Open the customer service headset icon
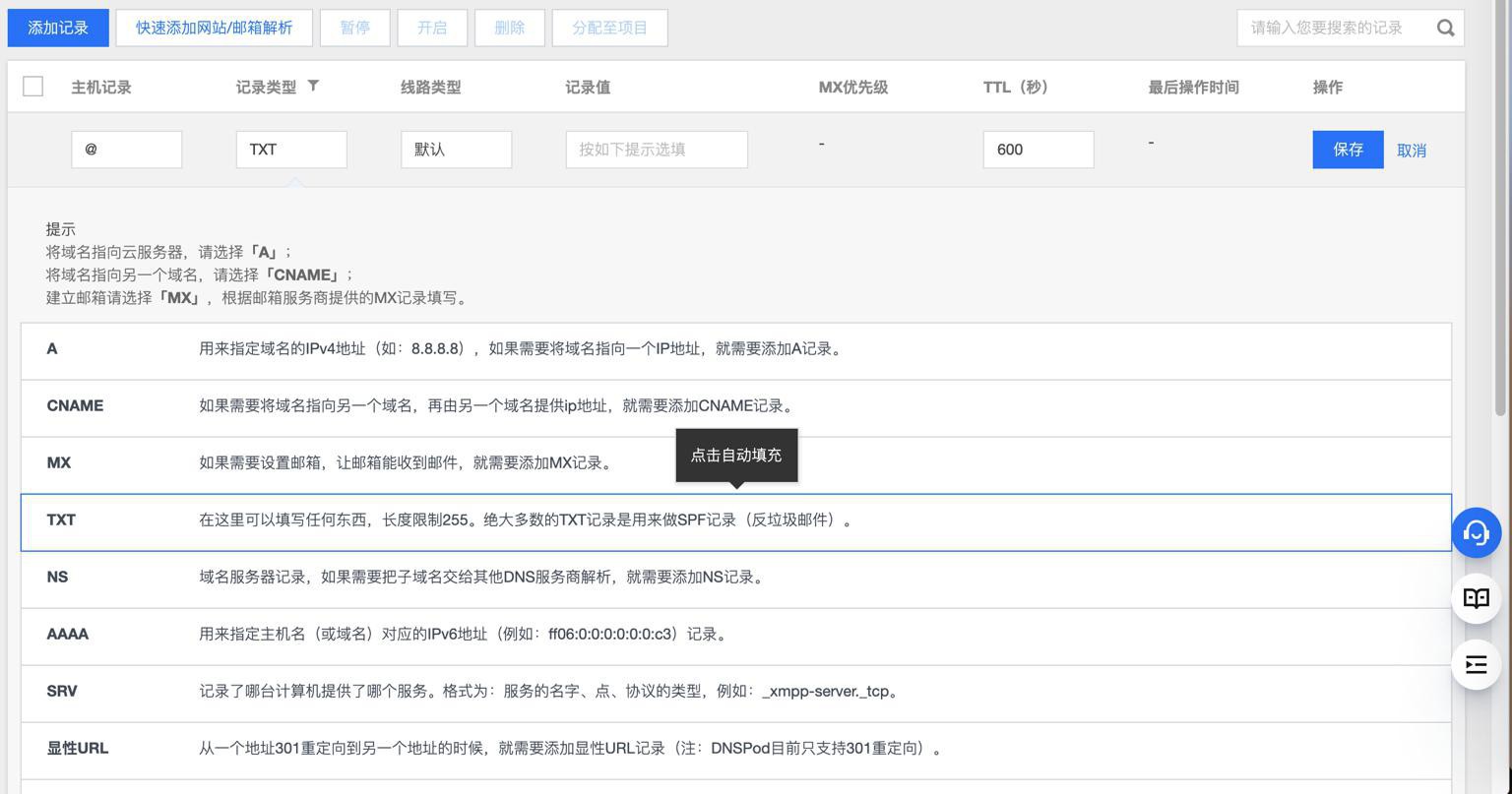Viewport: 1512px width, 794px height. [1476, 533]
